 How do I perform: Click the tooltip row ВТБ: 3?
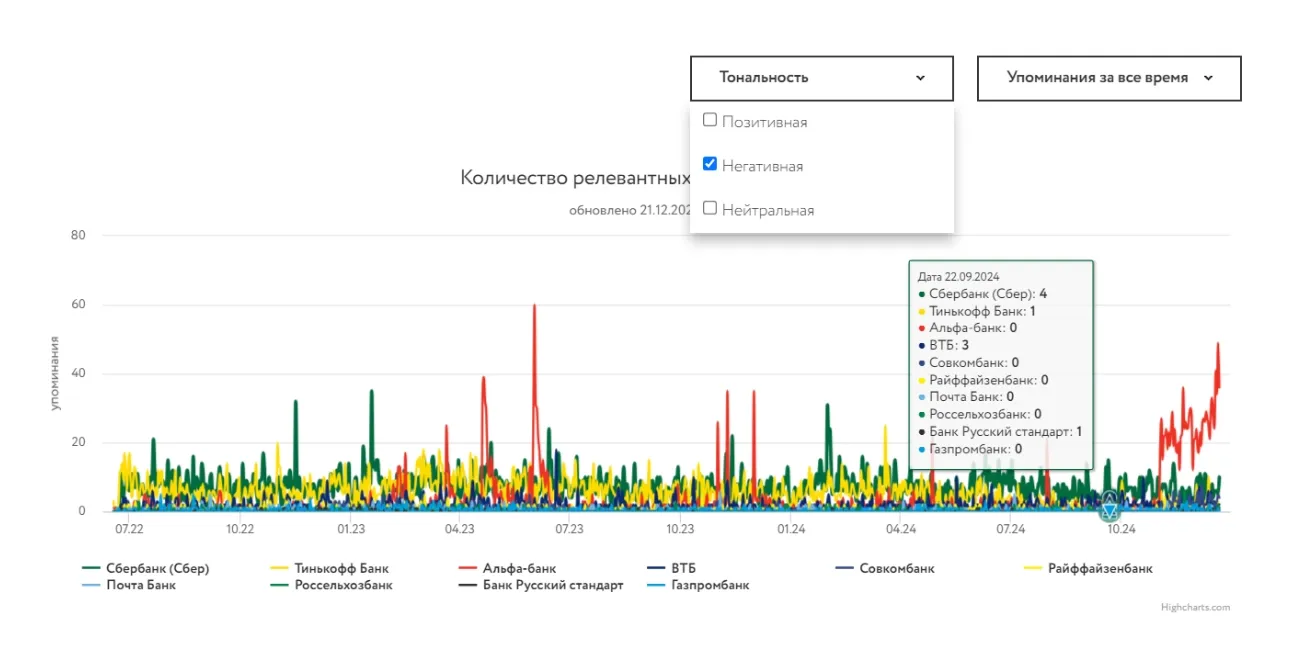(x=943, y=345)
